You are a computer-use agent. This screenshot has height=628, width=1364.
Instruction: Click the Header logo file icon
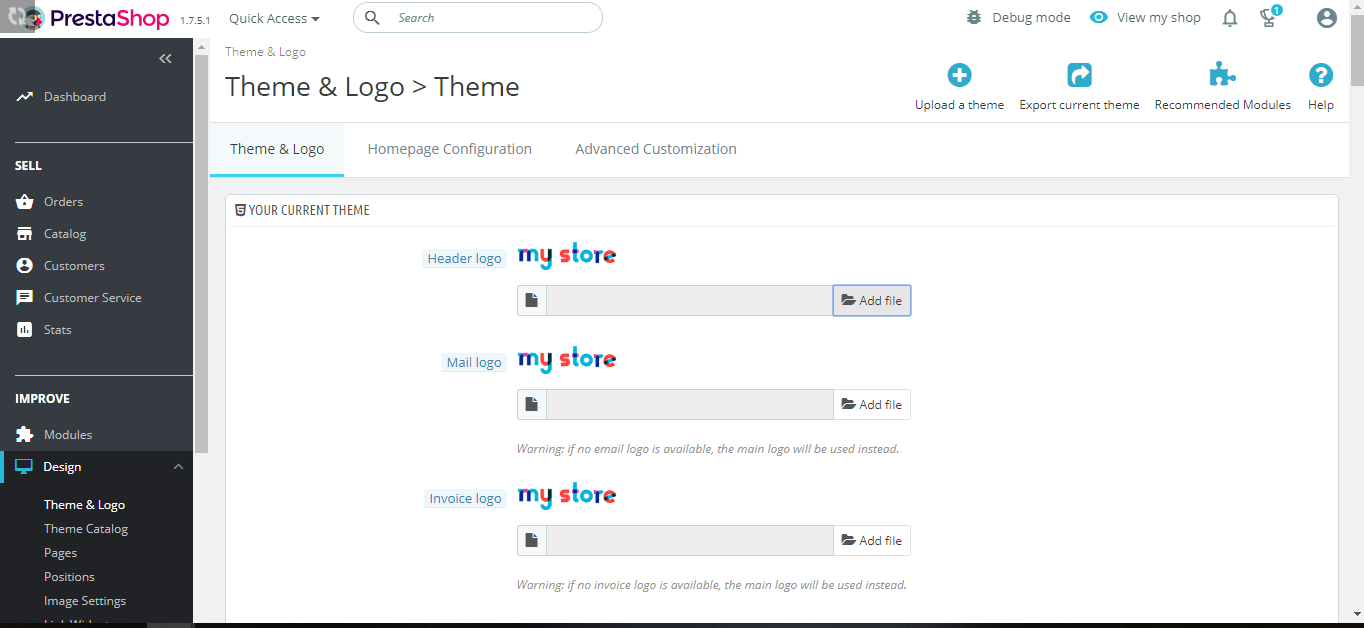532,301
